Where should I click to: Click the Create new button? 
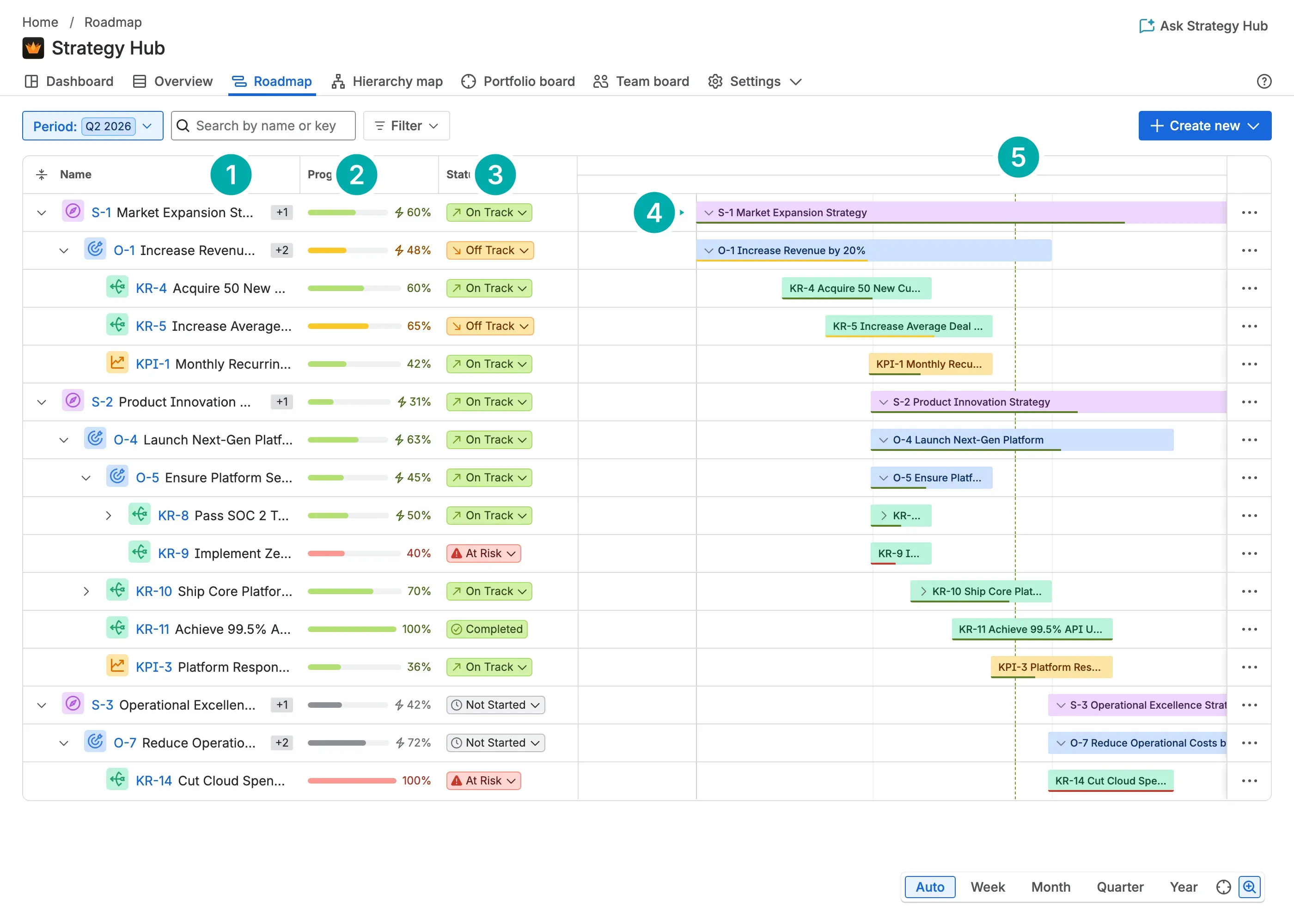1205,126
